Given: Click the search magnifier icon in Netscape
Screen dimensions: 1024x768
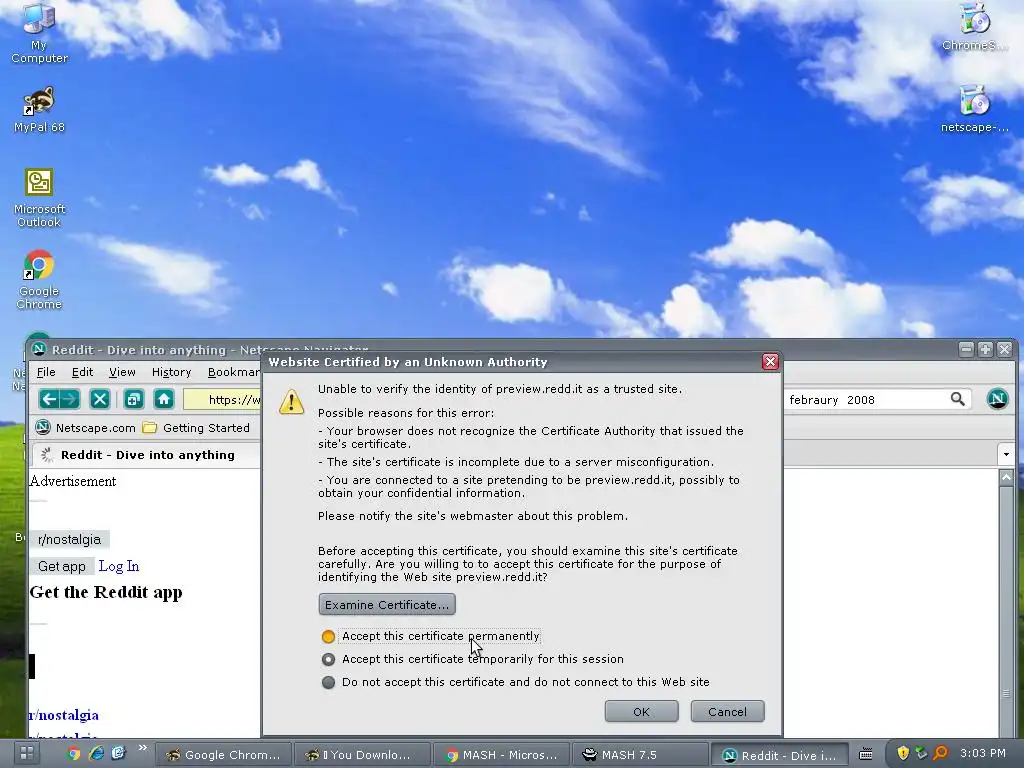Looking at the screenshot, I should tap(957, 399).
